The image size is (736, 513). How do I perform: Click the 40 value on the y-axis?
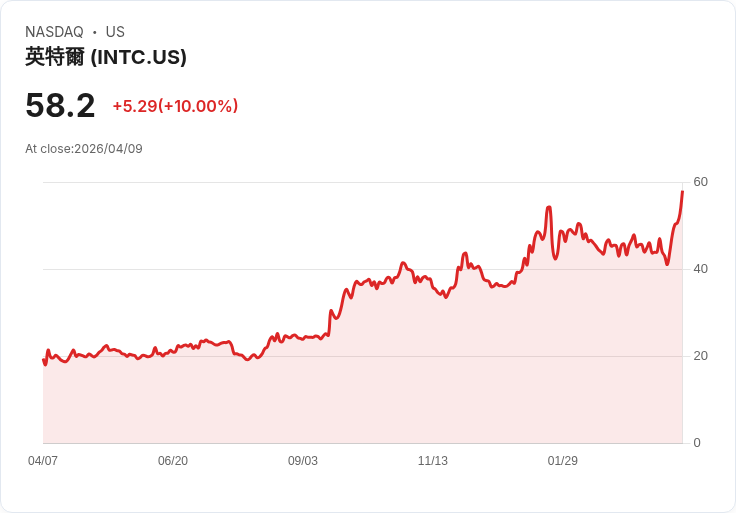pyautogui.click(x=700, y=269)
